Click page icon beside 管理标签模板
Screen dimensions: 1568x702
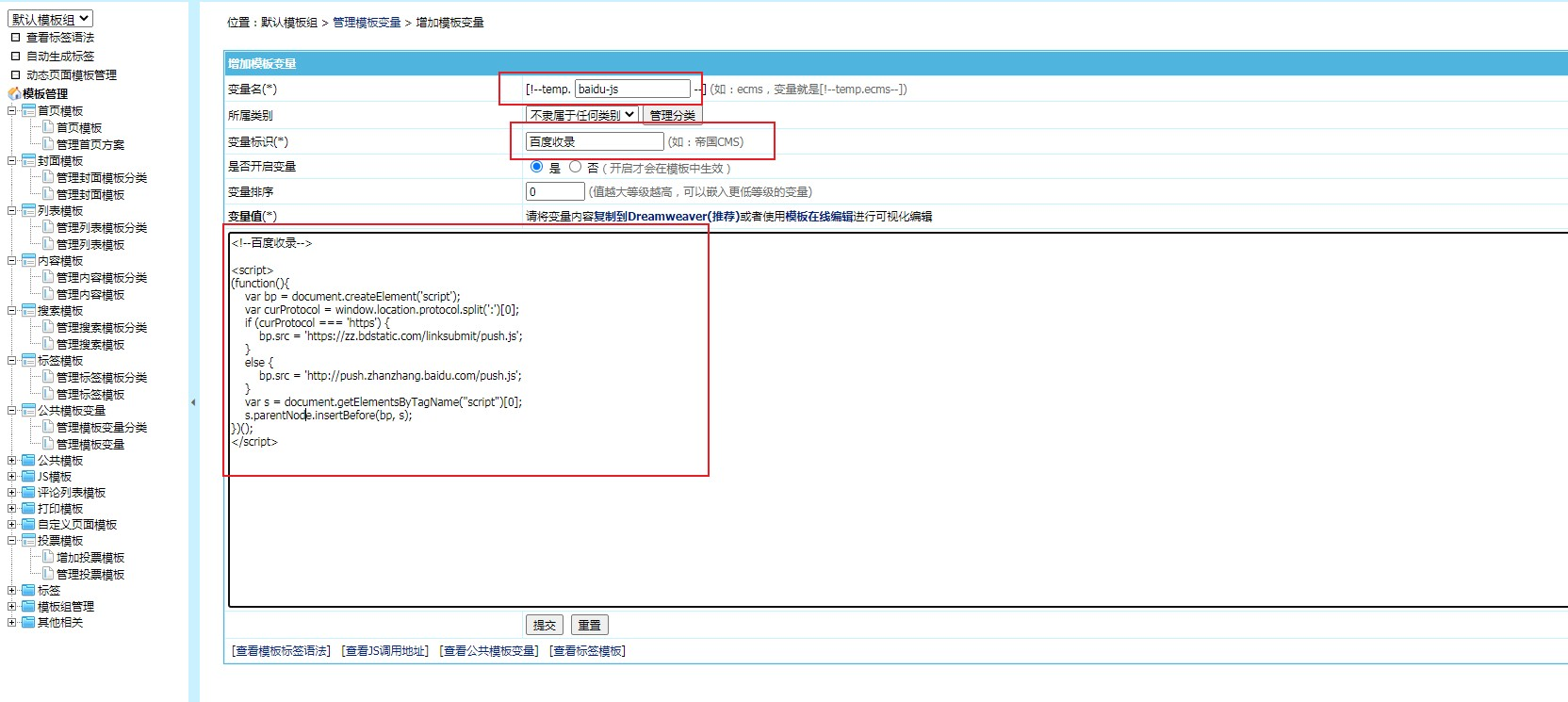pyautogui.click(x=48, y=393)
